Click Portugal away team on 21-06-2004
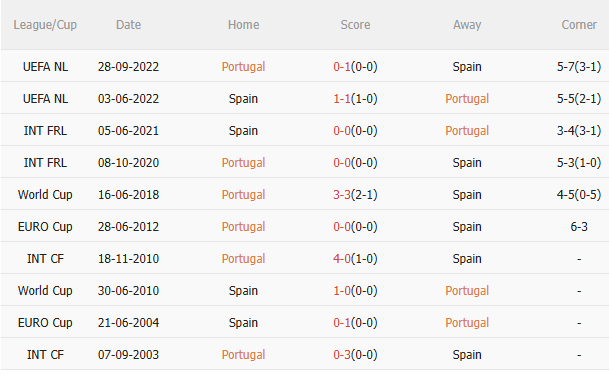The width and height of the screenshot is (609, 382). (467, 323)
